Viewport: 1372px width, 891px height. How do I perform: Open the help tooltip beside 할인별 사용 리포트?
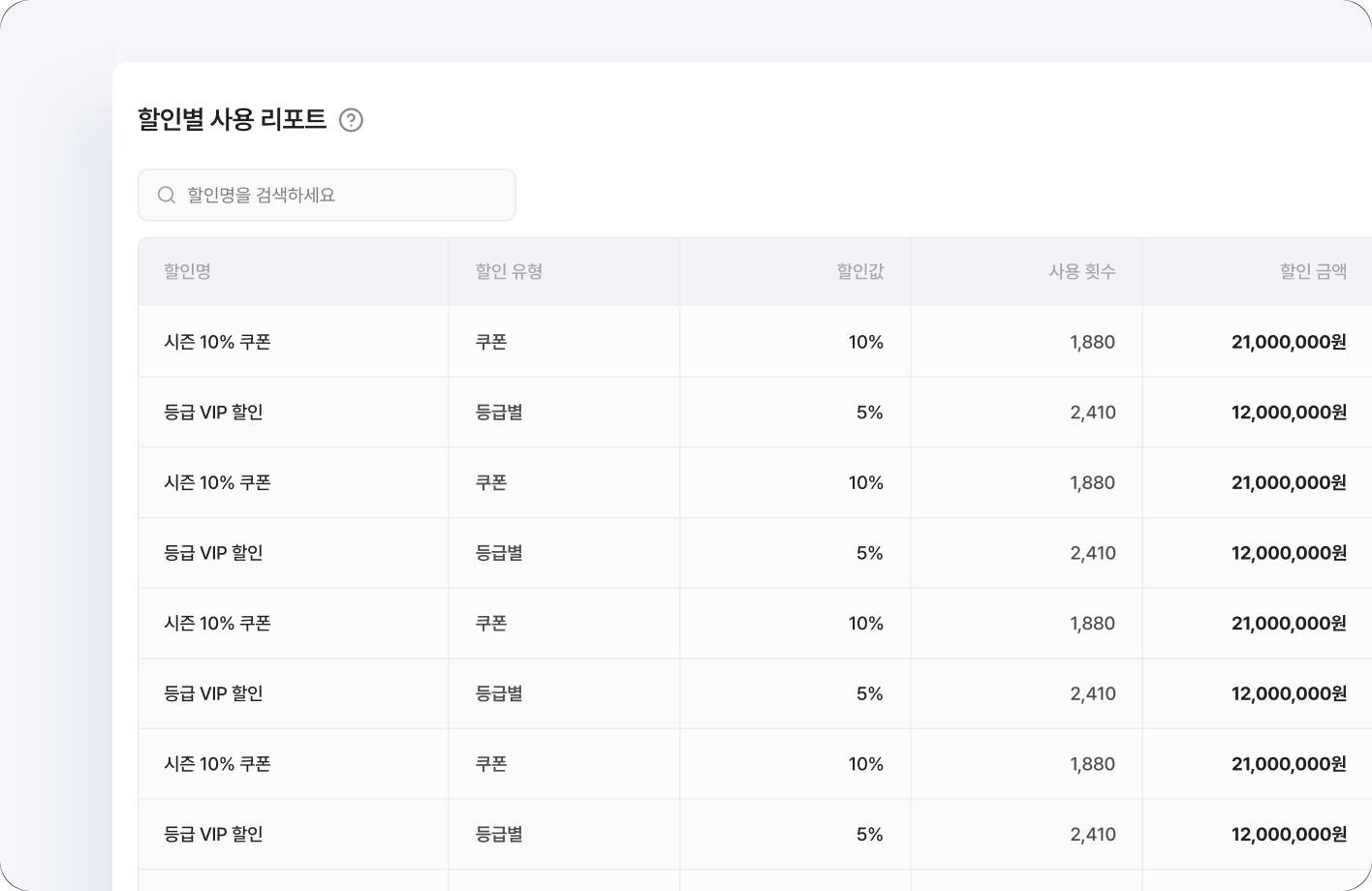tap(351, 120)
